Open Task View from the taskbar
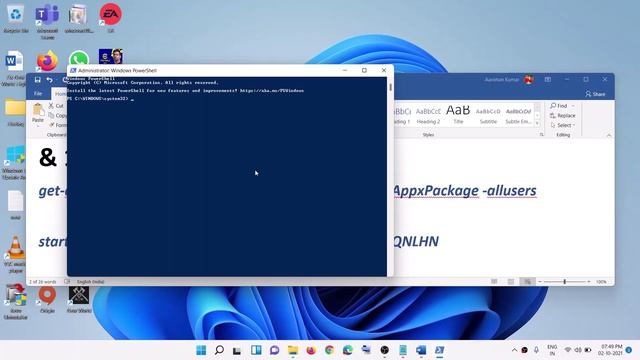This screenshot has height=360, width=640. [237, 350]
